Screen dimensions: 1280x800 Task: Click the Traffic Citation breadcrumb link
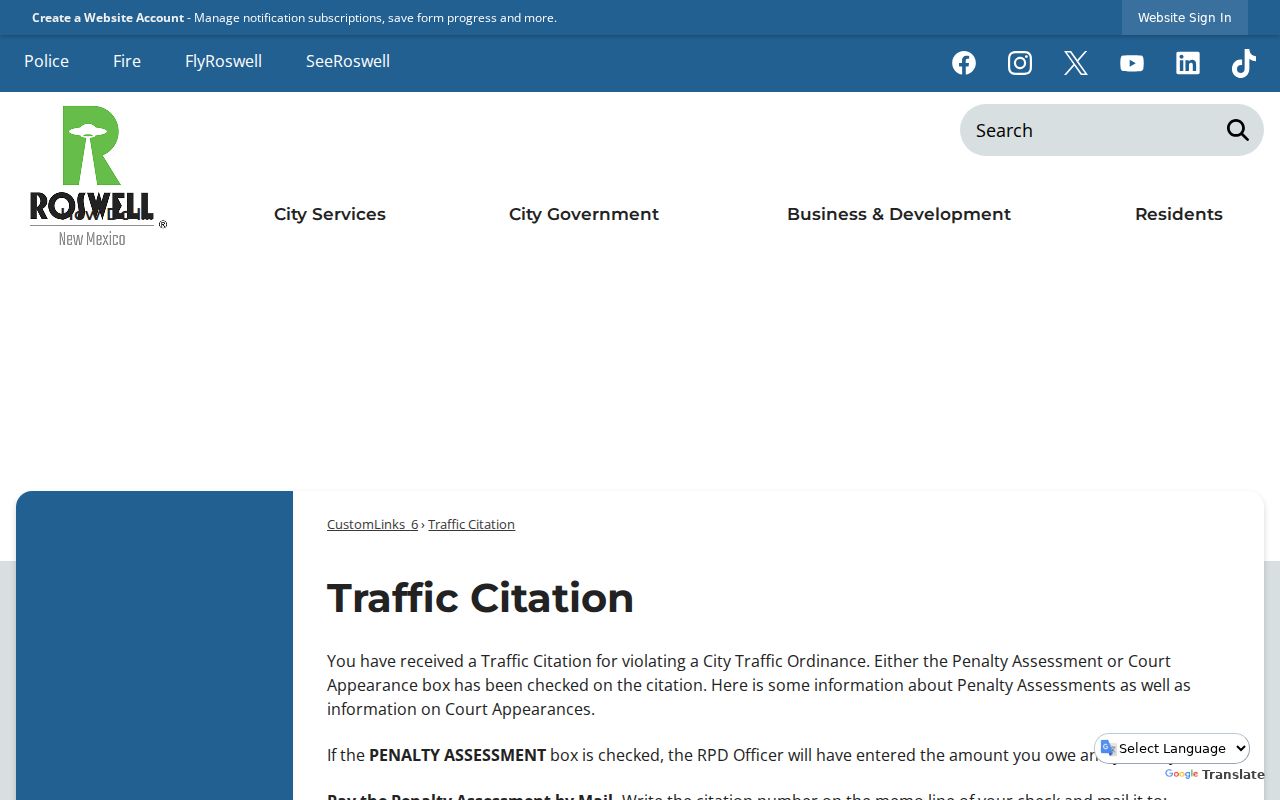click(x=472, y=524)
